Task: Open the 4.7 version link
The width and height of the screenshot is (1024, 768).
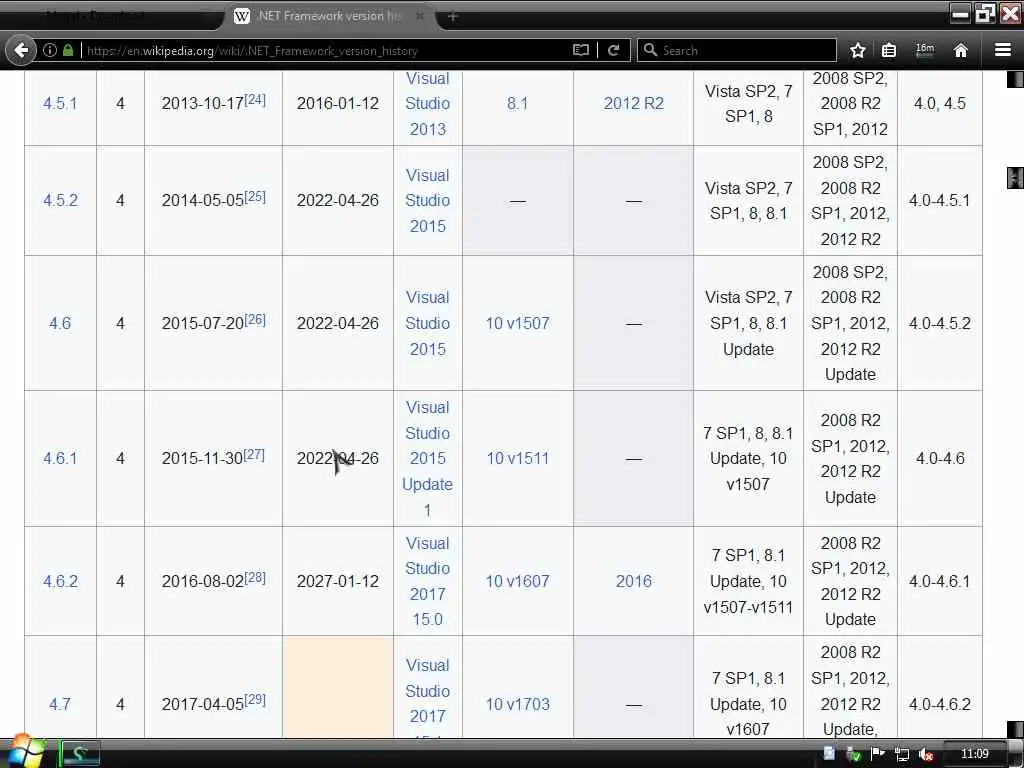Action: 59,703
